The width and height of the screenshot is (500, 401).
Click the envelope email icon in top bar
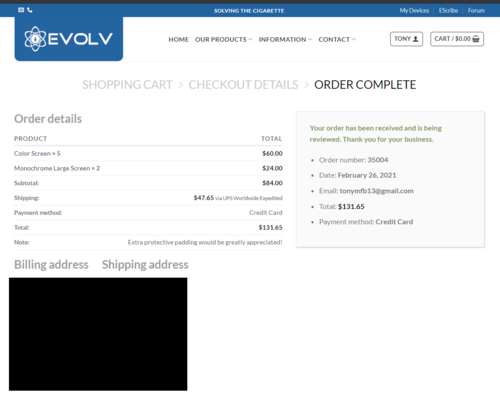click(21, 10)
